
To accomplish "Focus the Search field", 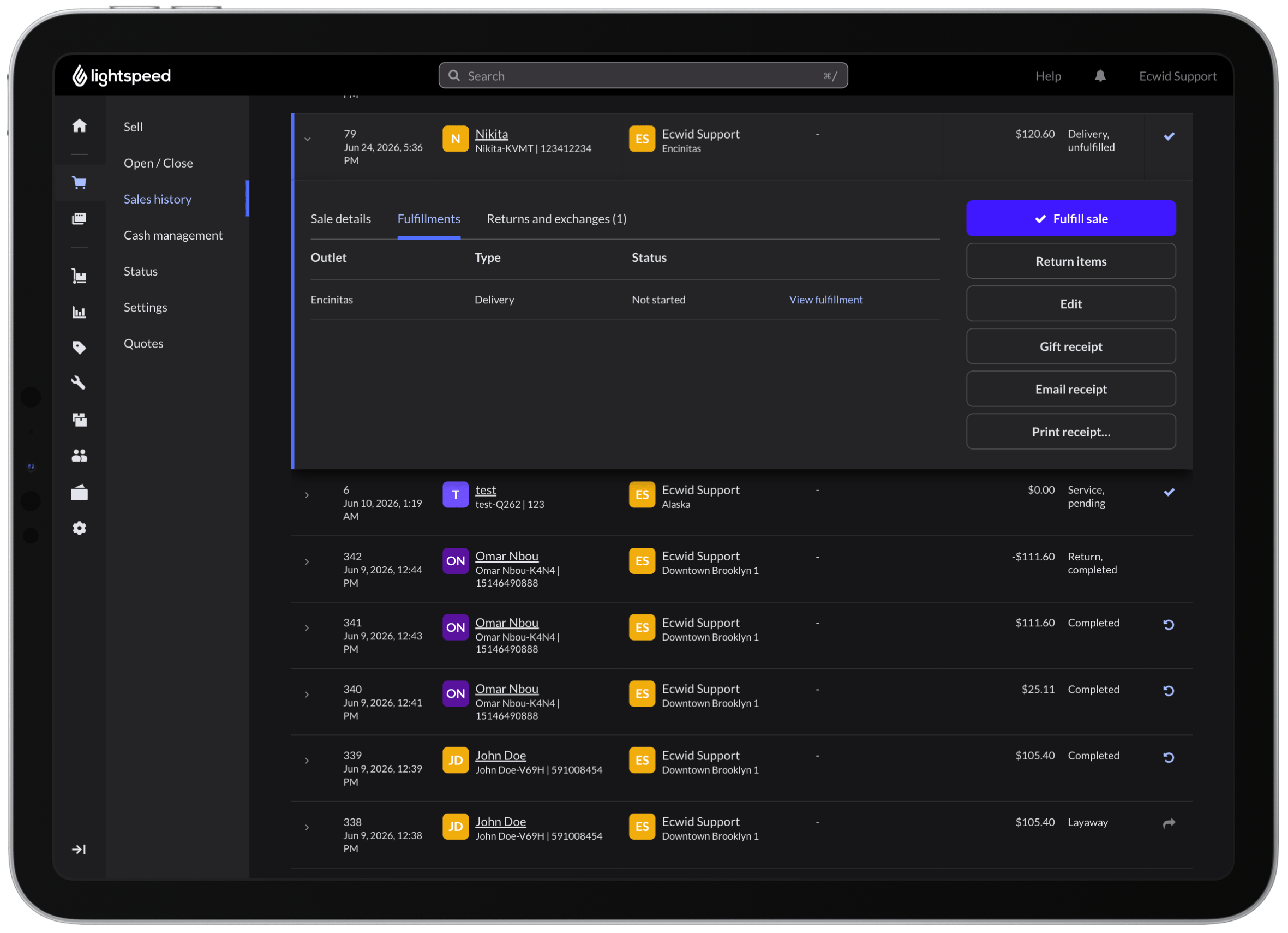I will click(643, 75).
